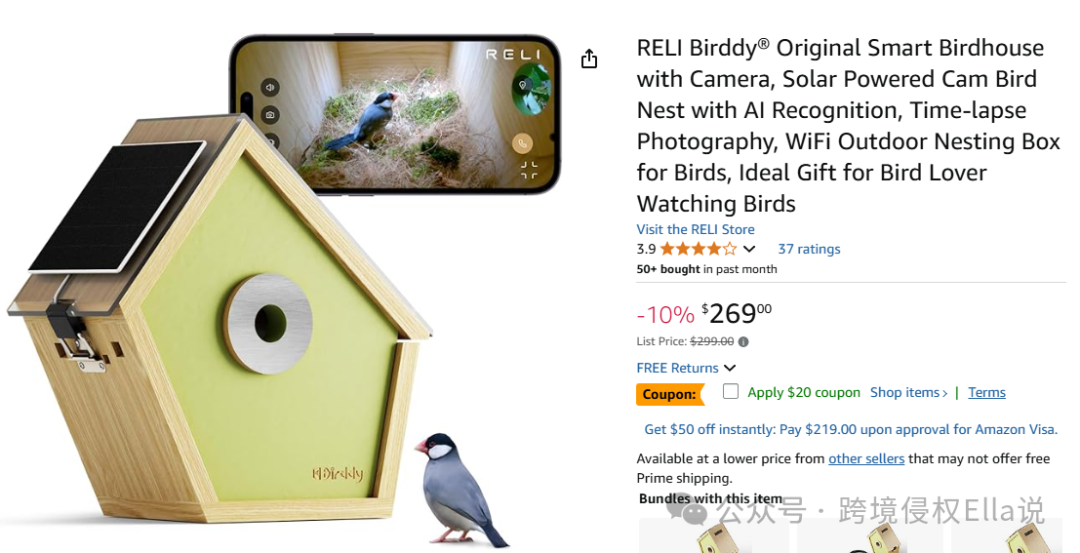Viewport: 1080px width, 553px height.
Task: Open Shop items arrow link
Action: point(908,393)
